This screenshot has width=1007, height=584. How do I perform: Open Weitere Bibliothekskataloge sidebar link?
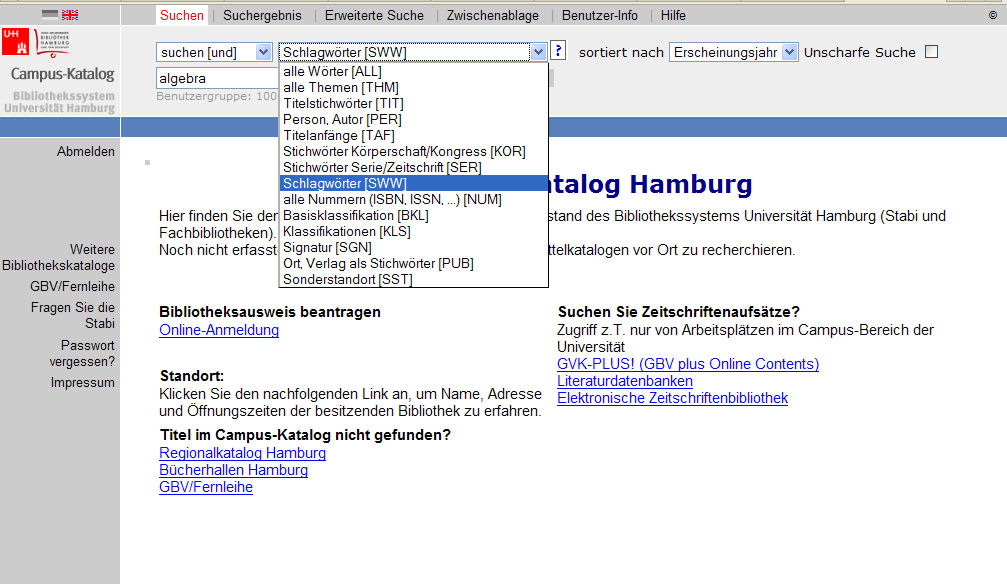pos(58,258)
